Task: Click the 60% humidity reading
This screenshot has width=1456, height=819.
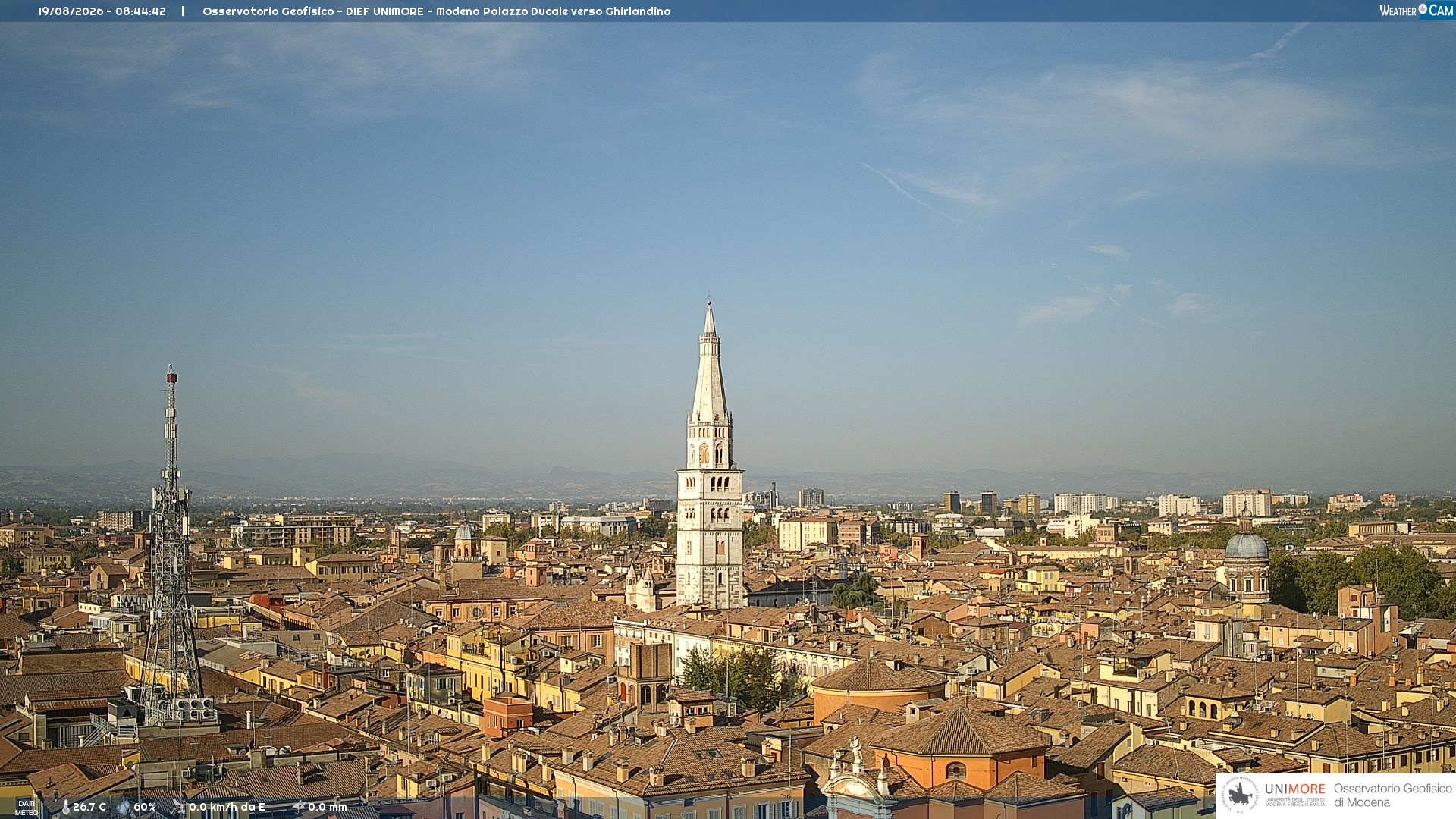Action: click(x=145, y=807)
